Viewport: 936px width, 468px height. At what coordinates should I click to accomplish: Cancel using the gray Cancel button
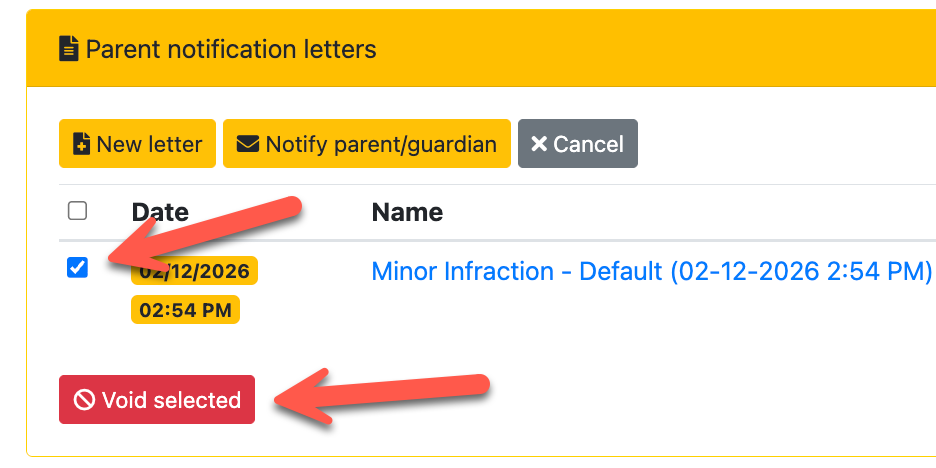pos(578,144)
